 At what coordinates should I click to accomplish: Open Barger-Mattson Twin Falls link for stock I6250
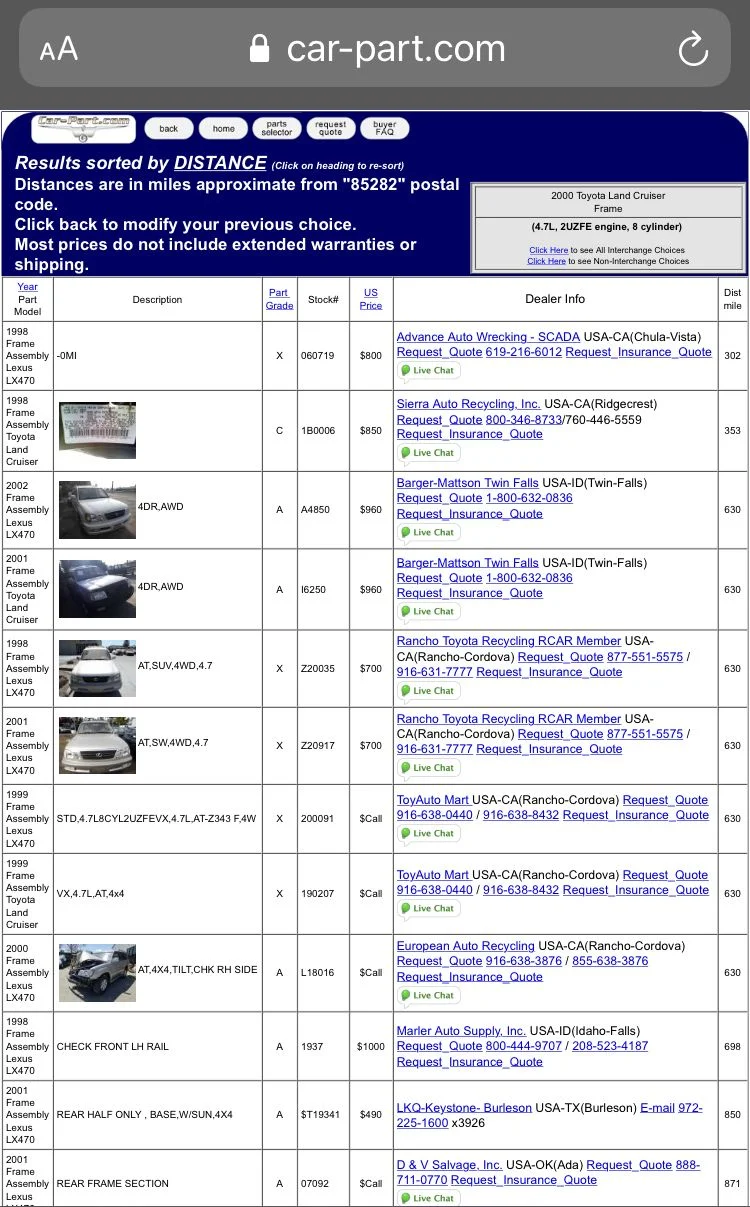point(468,563)
